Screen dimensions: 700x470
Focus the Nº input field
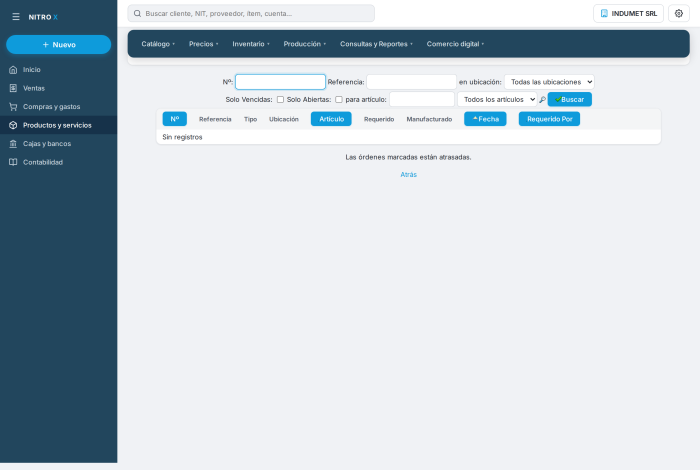tap(280, 82)
